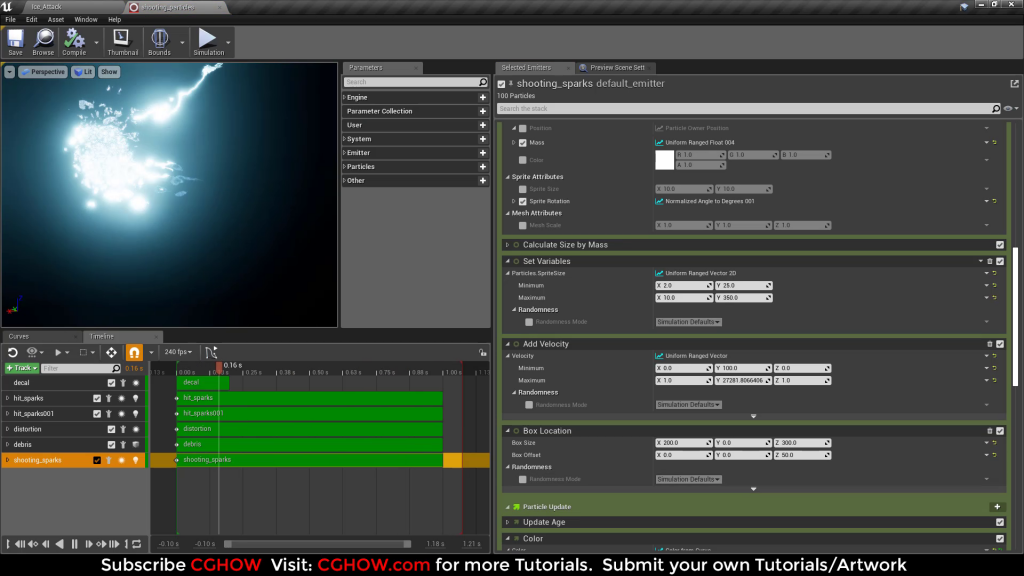This screenshot has height=576, width=1024.
Task: Open the viewport Show options
Action: 109,72
